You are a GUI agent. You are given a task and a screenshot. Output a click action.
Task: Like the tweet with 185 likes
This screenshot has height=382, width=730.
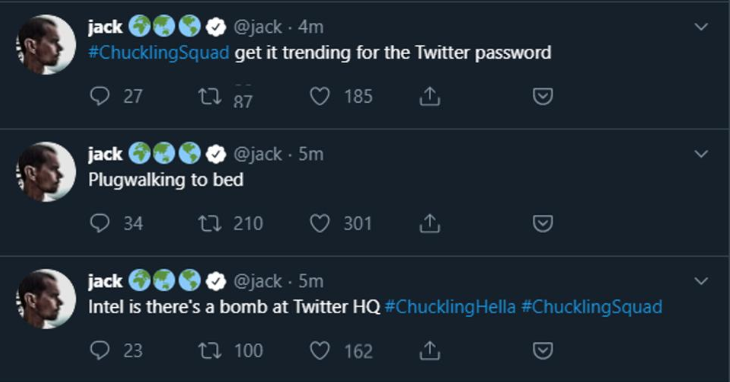coord(320,96)
